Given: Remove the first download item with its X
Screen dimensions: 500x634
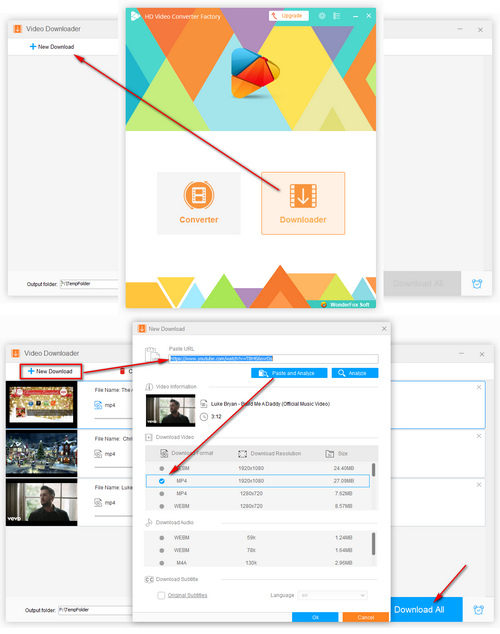Looking at the screenshot, I should tap(479, 387).
